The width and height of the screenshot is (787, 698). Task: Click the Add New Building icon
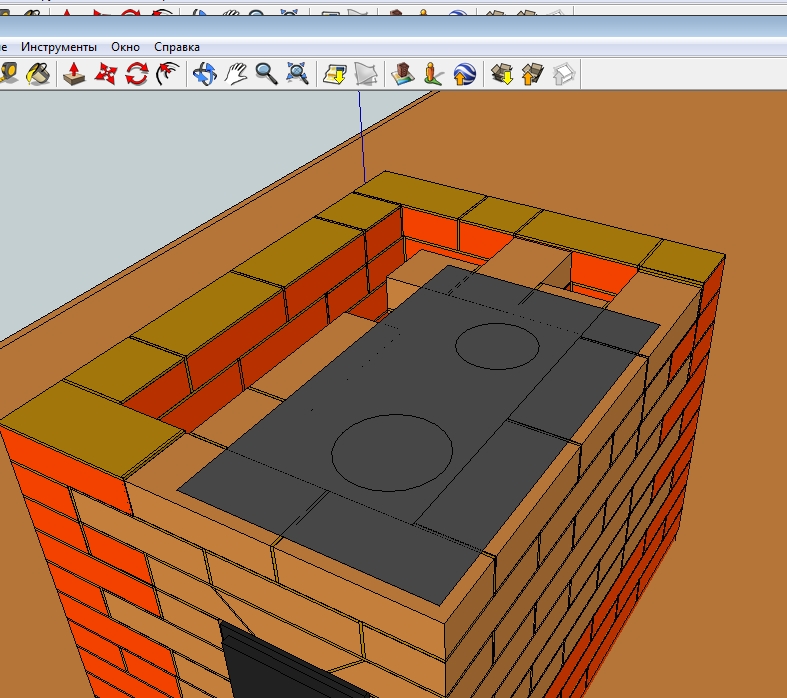pyautogui.click(x=401, y=73)
